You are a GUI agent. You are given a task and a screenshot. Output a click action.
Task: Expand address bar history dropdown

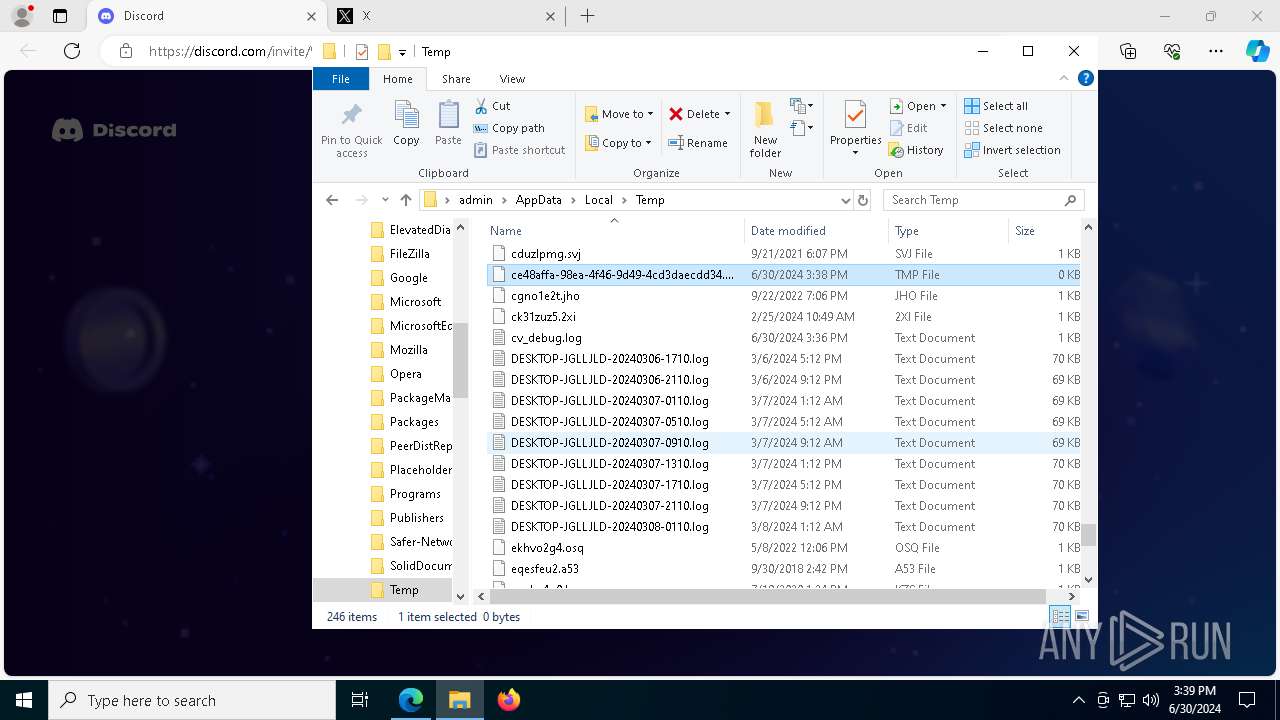(x=846, y=200)
